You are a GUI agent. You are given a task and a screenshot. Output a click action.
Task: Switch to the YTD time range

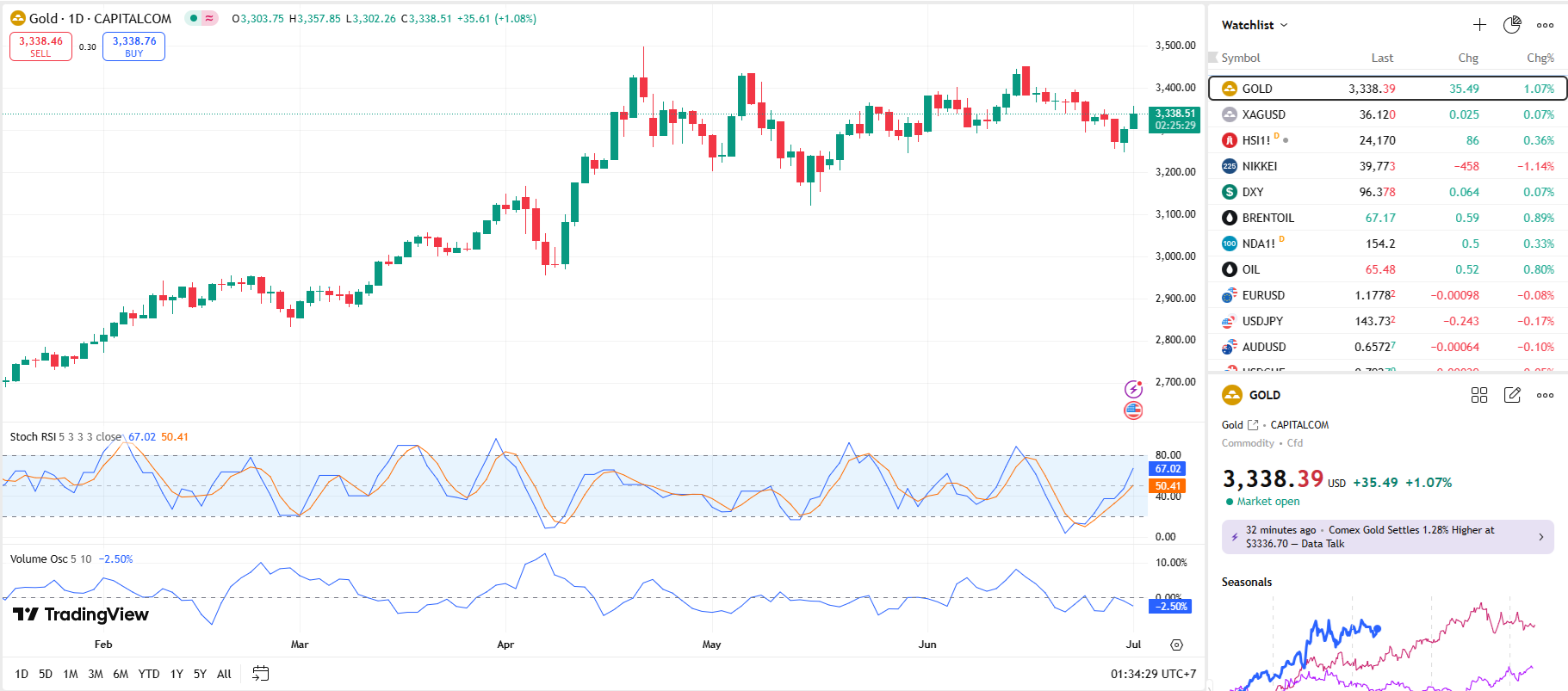(x=149, y=674)
